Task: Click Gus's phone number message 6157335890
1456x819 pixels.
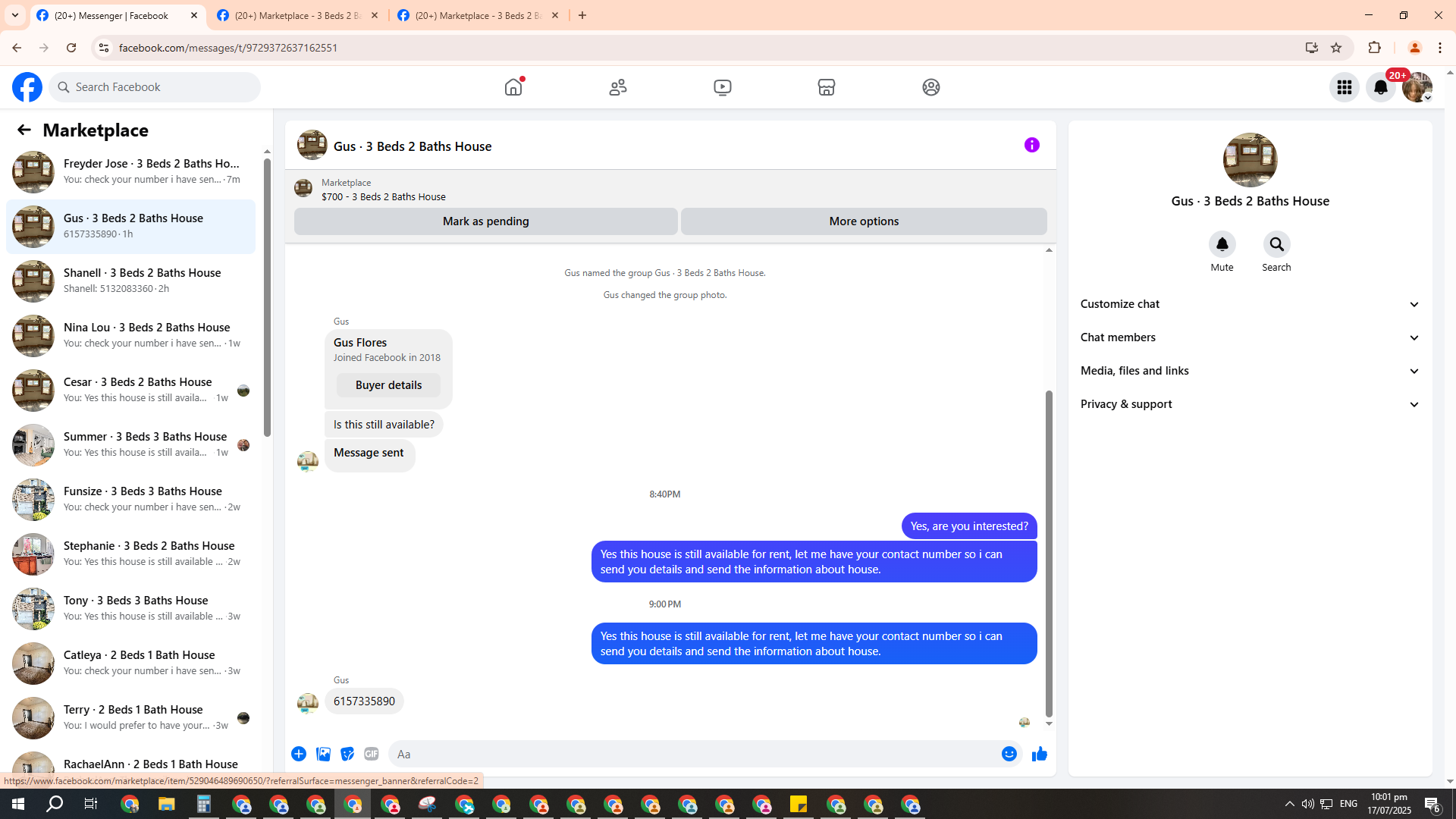Action: pos(364,701)
